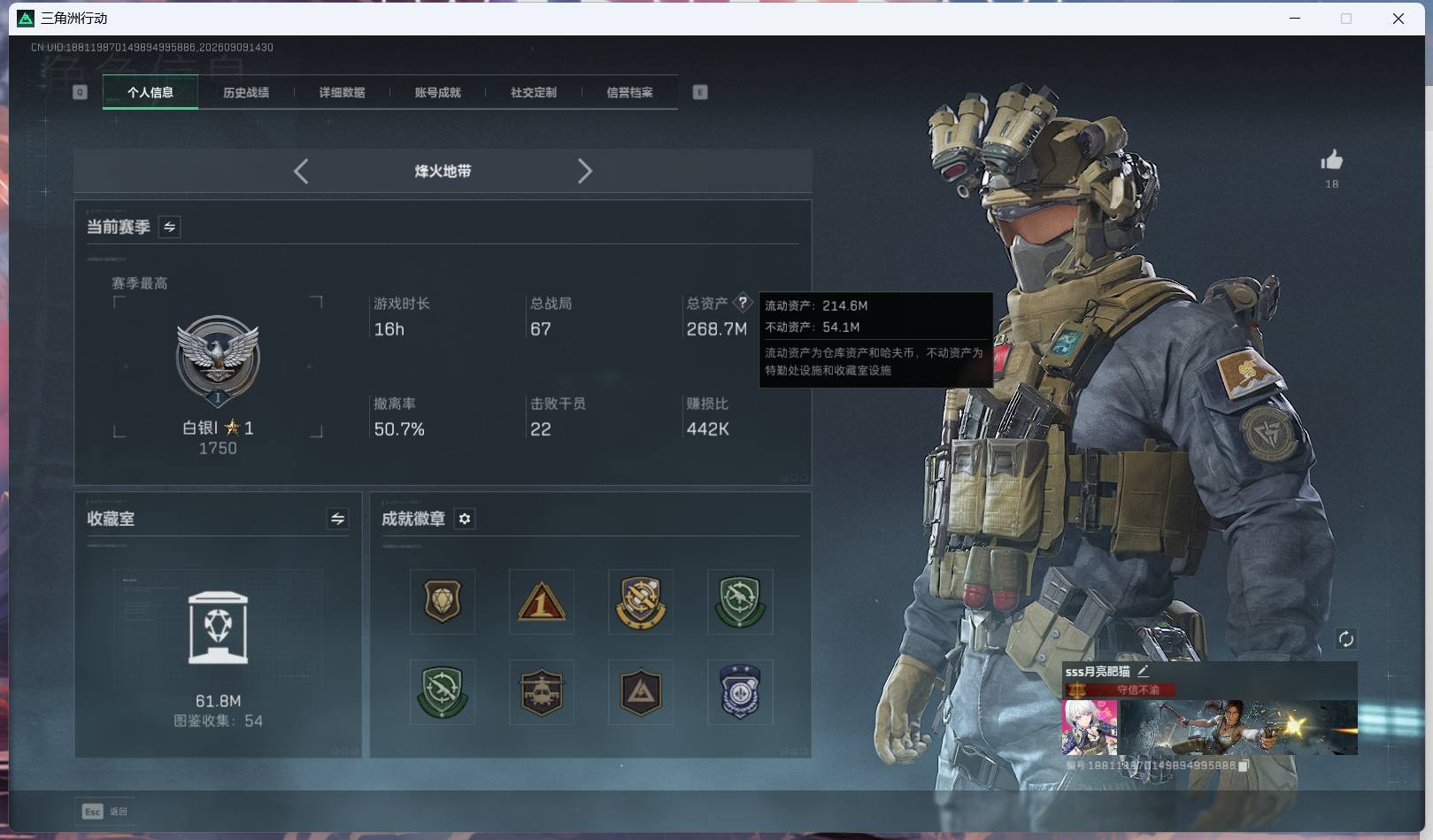1433x840 pixels.
Task: Select the green rifle badge in top row
Action: point(740,602)
